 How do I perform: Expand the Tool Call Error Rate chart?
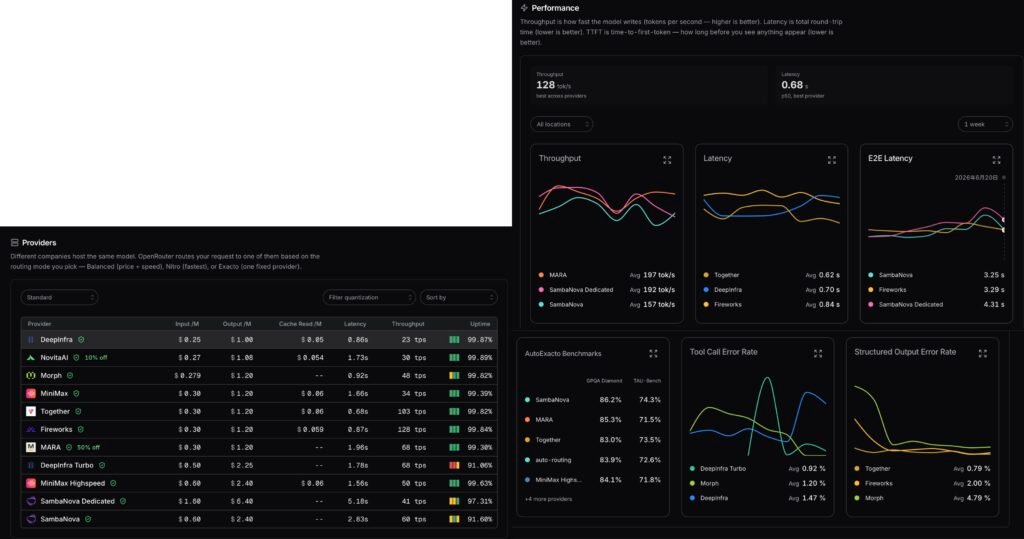coord(818,353)
